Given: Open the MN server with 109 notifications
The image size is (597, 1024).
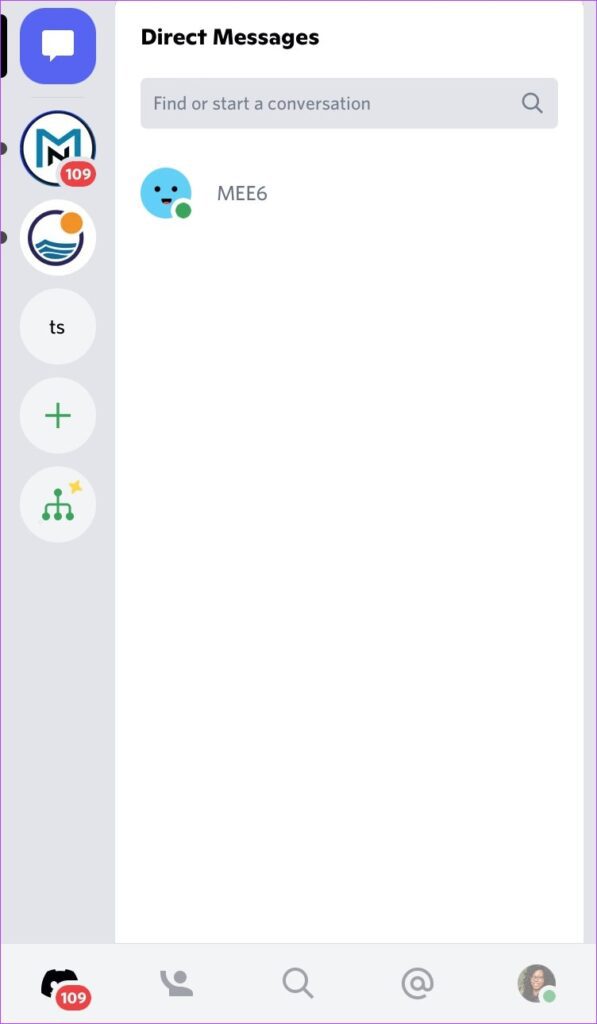Looking at the screenshot, I should pos(57,148).
